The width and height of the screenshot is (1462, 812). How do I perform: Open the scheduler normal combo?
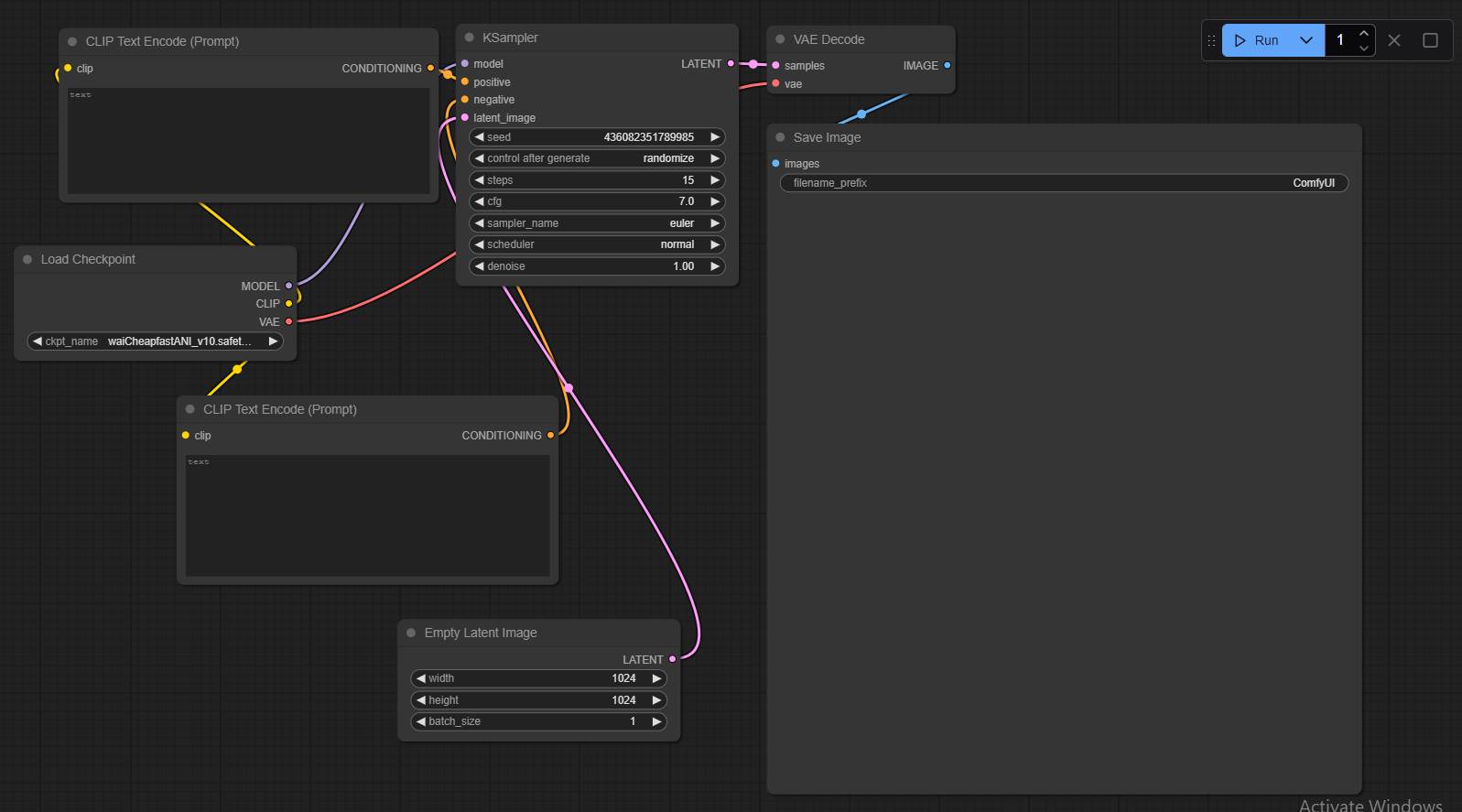(x=597, y=244)
